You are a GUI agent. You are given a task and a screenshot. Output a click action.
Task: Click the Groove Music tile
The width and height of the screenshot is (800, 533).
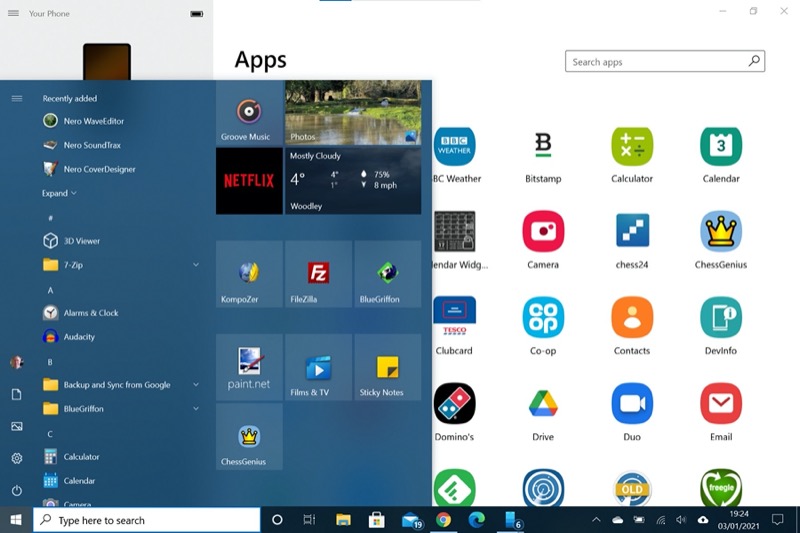click(249, 113)
